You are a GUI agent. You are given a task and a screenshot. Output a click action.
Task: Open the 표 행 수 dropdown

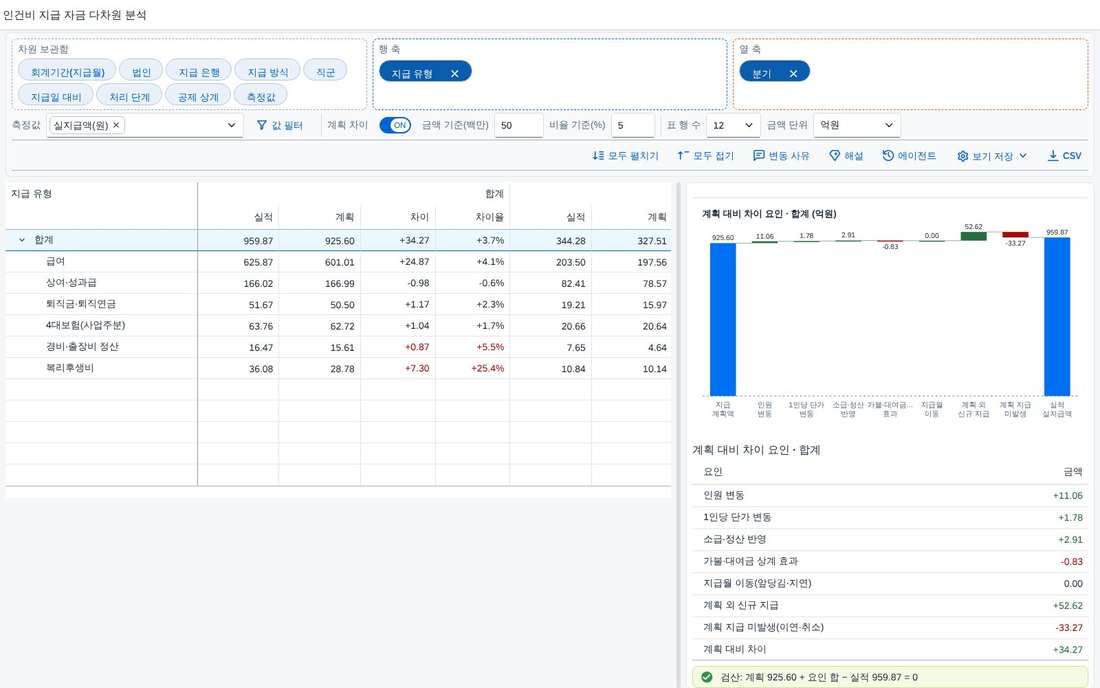click(732, 126)
